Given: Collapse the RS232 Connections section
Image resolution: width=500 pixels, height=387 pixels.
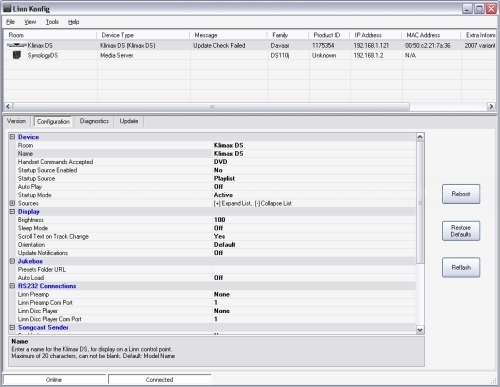Looking at the screenshot, I should 12,286.
